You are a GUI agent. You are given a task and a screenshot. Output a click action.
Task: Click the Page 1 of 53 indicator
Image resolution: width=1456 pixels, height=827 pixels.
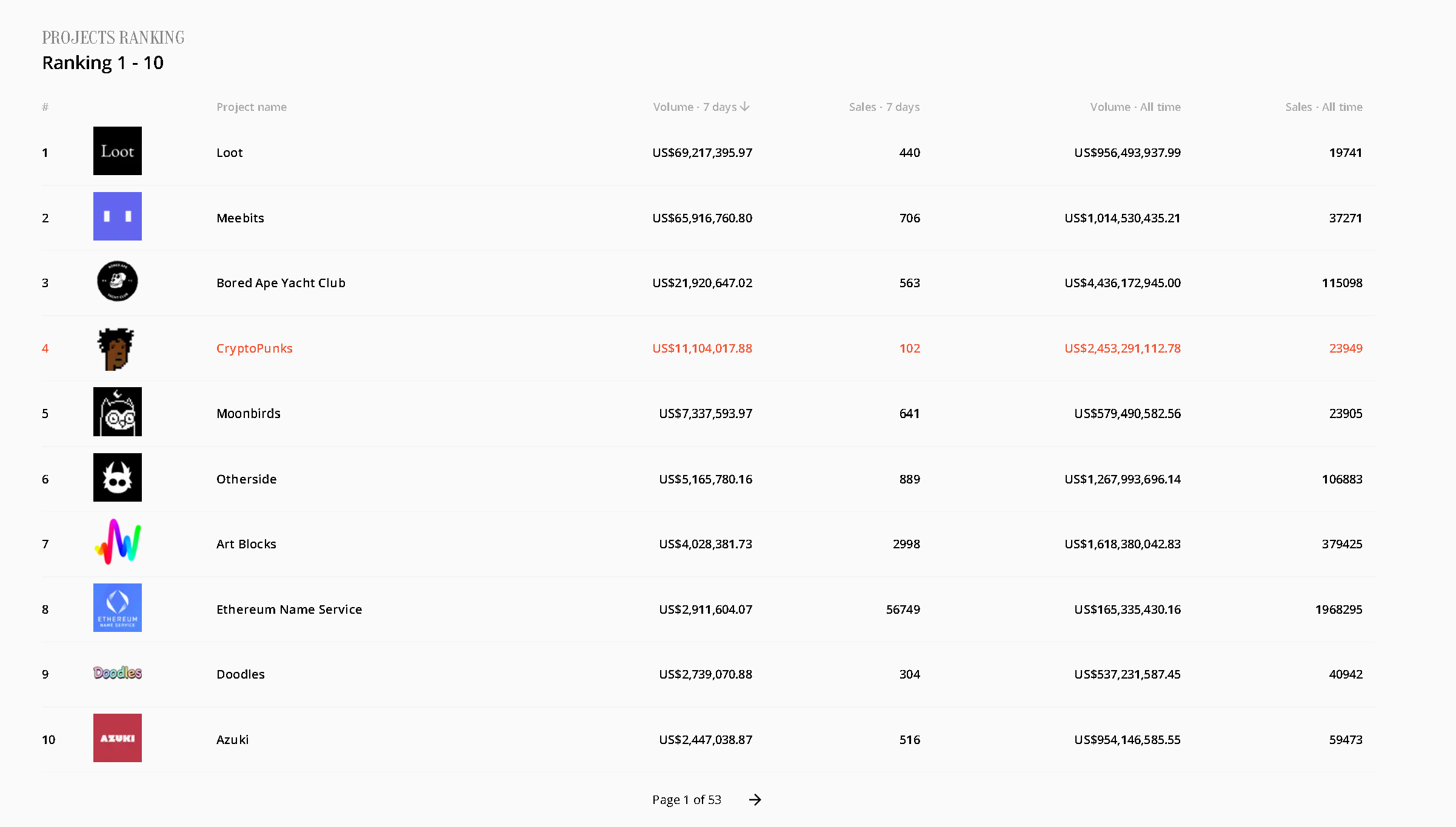[x=687, y=800]
